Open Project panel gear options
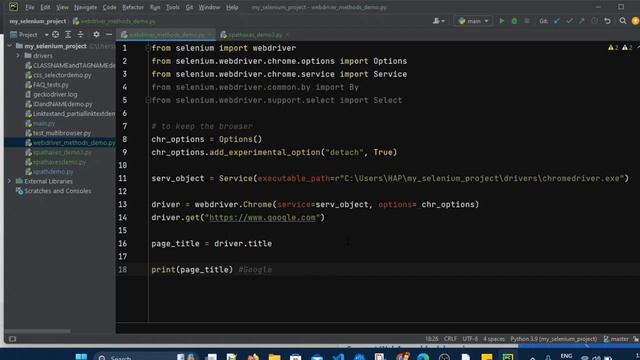Image resolution: width=640 pixels, height=360 pixels. pos(96,35)
